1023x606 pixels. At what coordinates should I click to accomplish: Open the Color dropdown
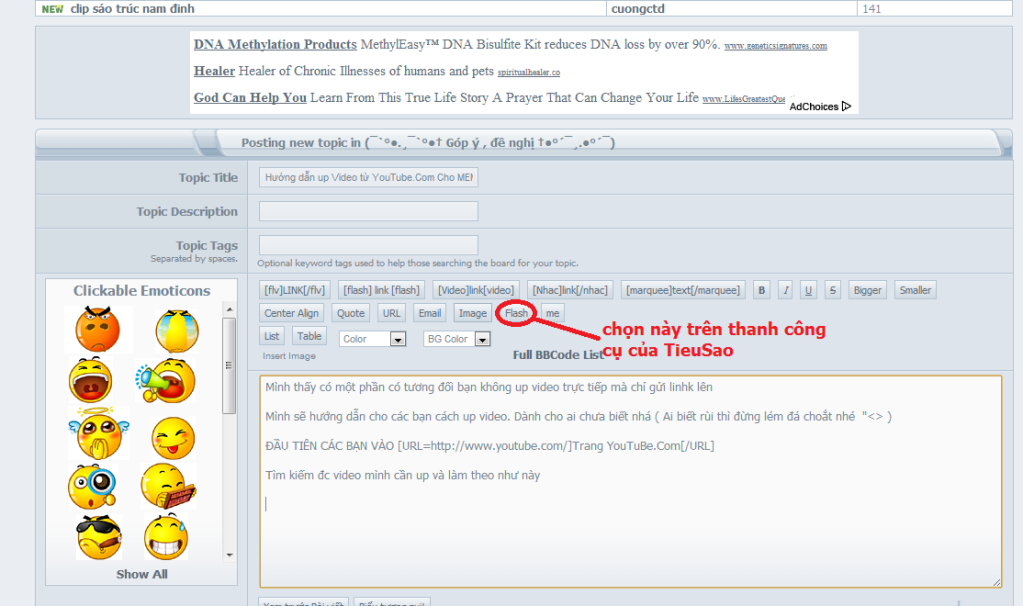(x=372, y=339)
